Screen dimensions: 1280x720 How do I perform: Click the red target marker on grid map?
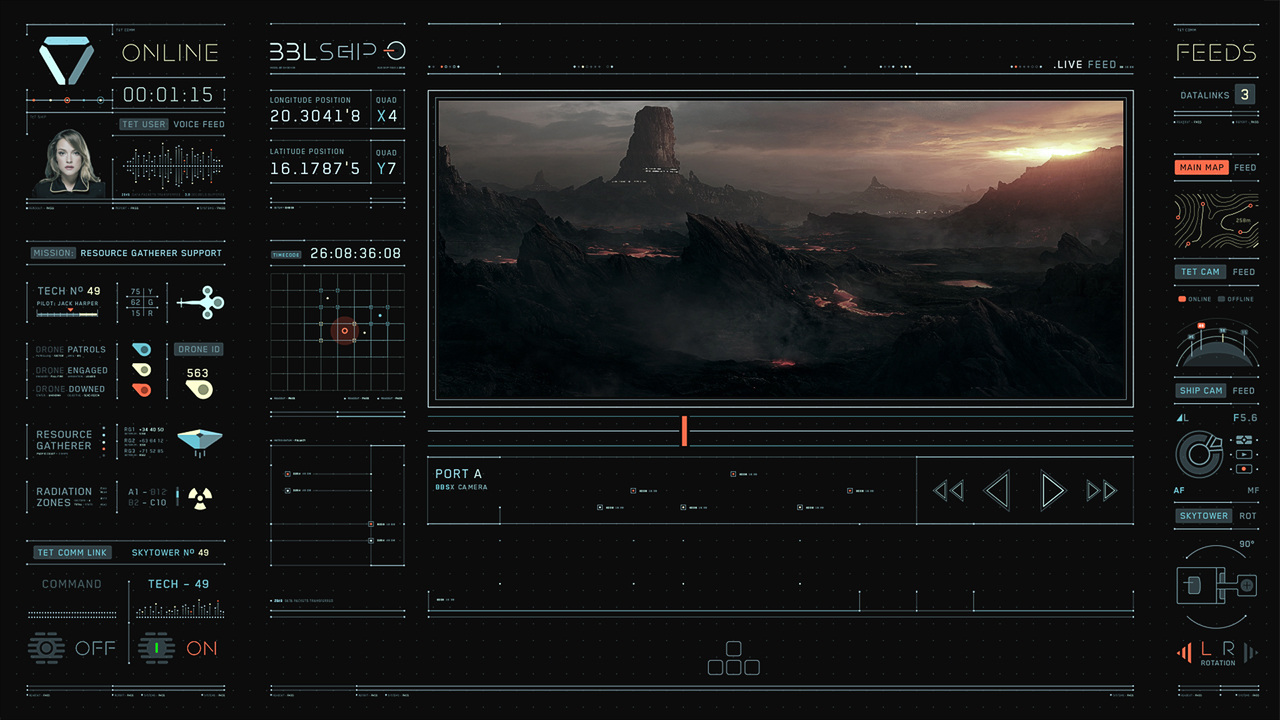(344, 331)
